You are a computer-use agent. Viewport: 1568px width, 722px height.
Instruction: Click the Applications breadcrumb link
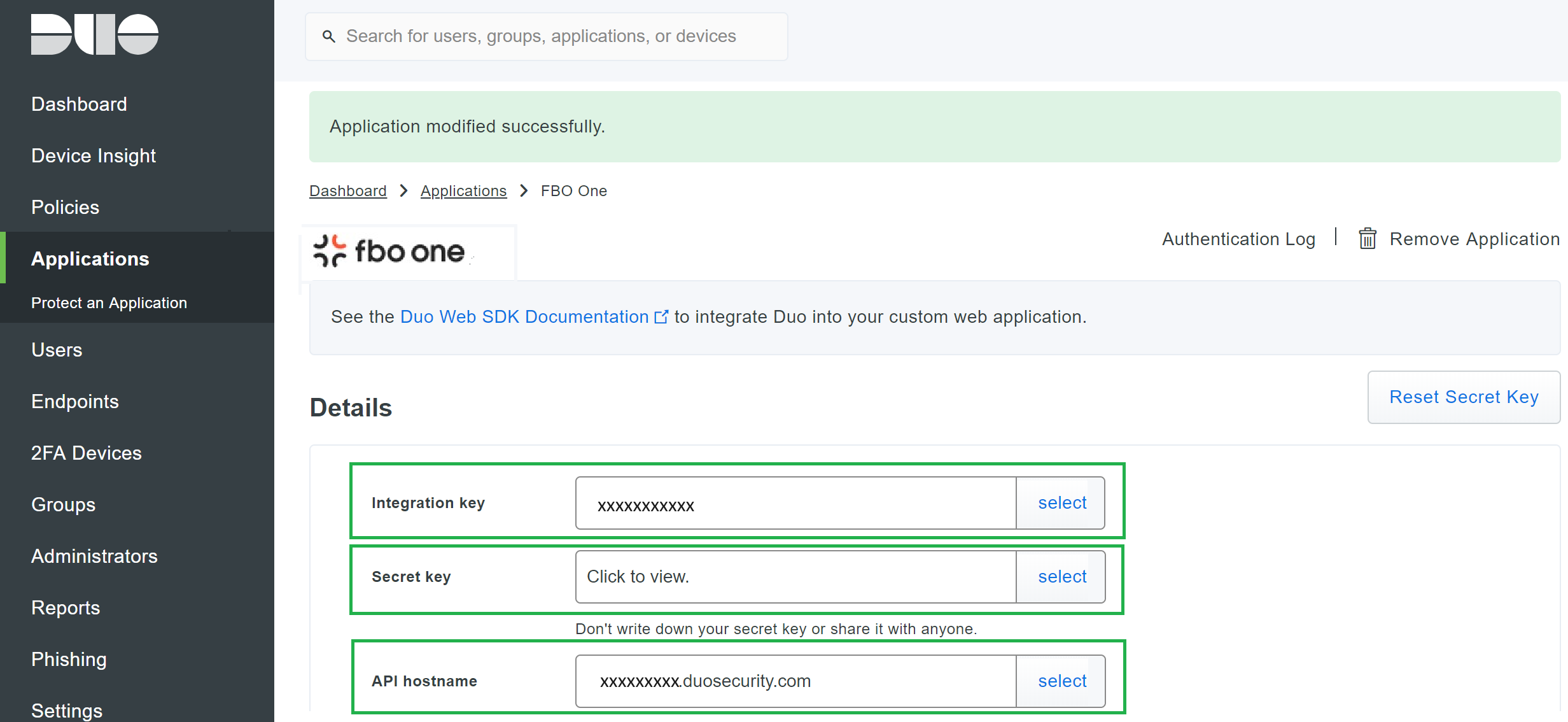coord(463,191)
